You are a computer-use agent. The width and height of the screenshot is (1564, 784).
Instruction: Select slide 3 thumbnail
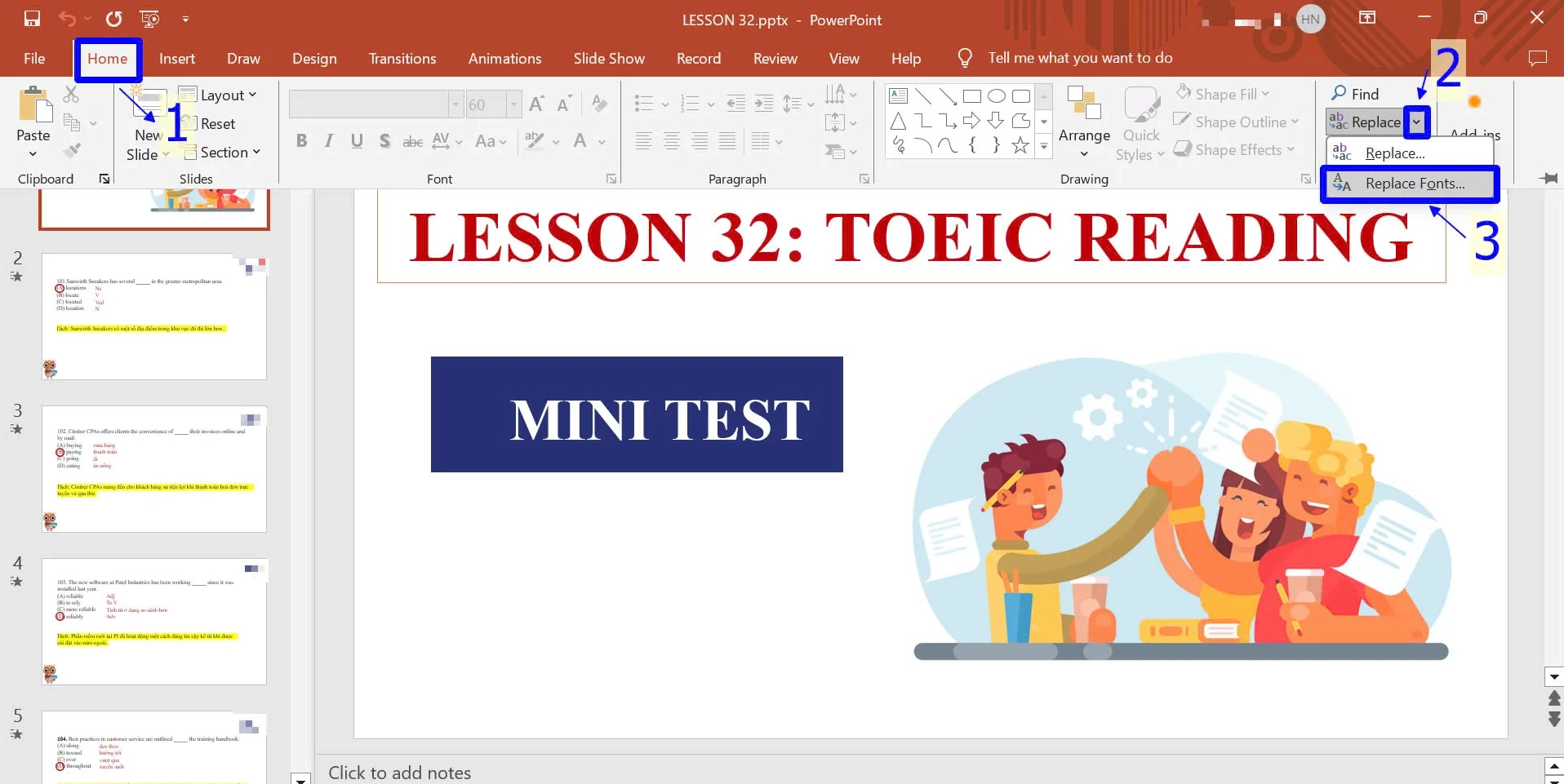coord(154,469)
